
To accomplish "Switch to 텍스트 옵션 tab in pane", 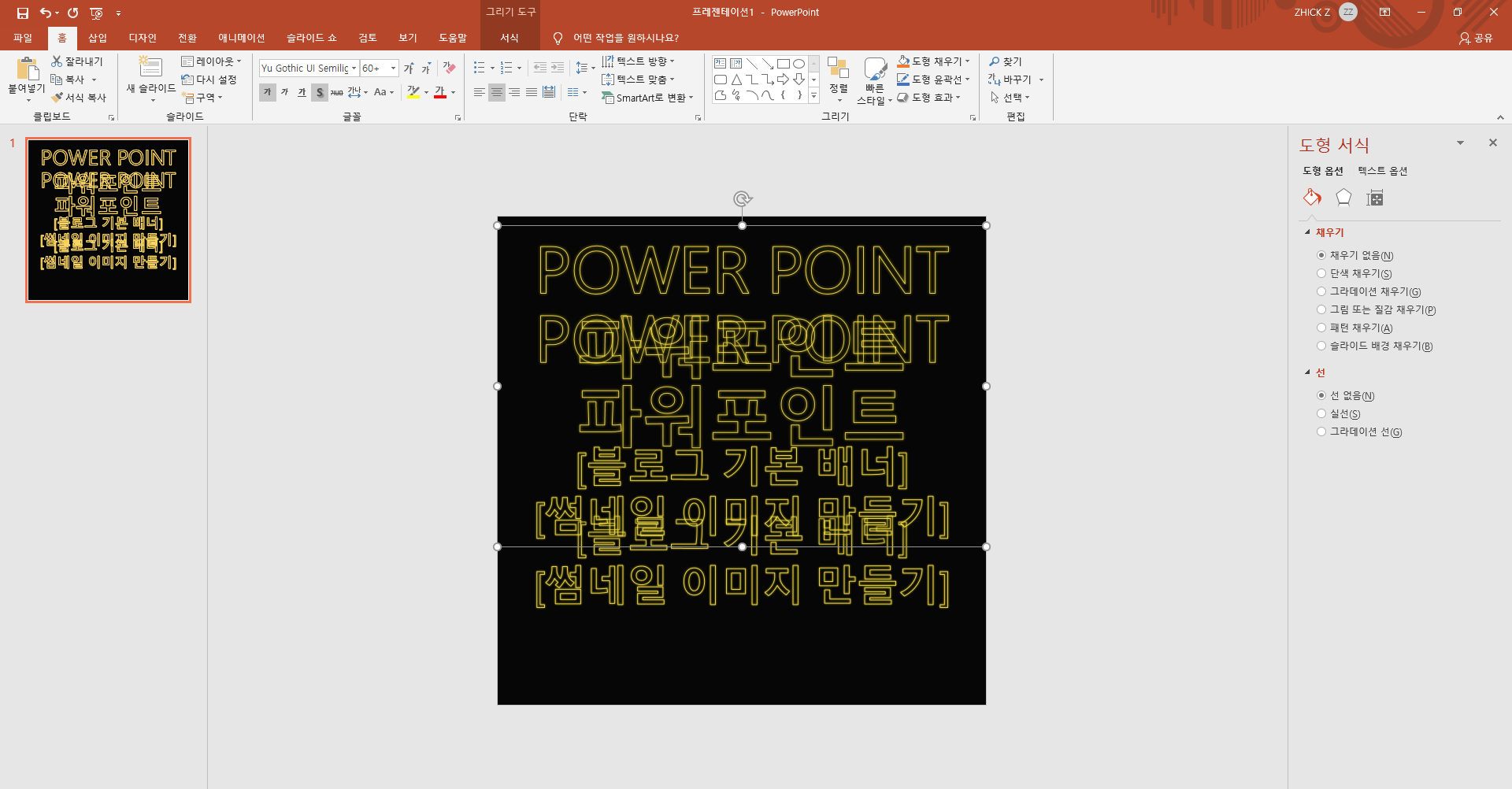I will (1382, 171).
